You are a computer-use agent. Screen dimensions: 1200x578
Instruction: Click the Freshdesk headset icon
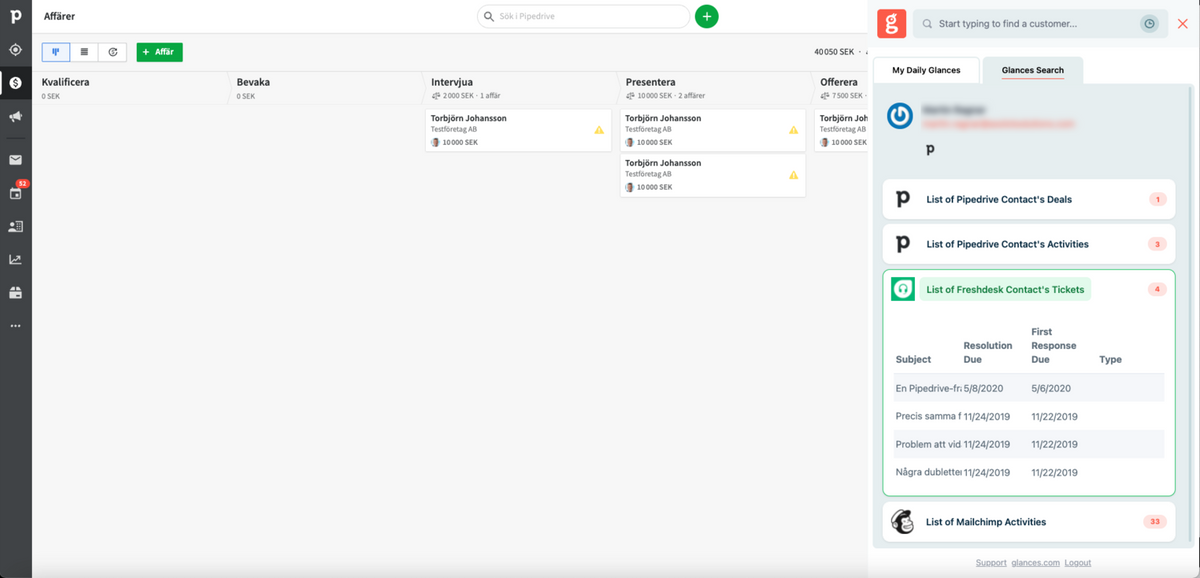(903, 289)
